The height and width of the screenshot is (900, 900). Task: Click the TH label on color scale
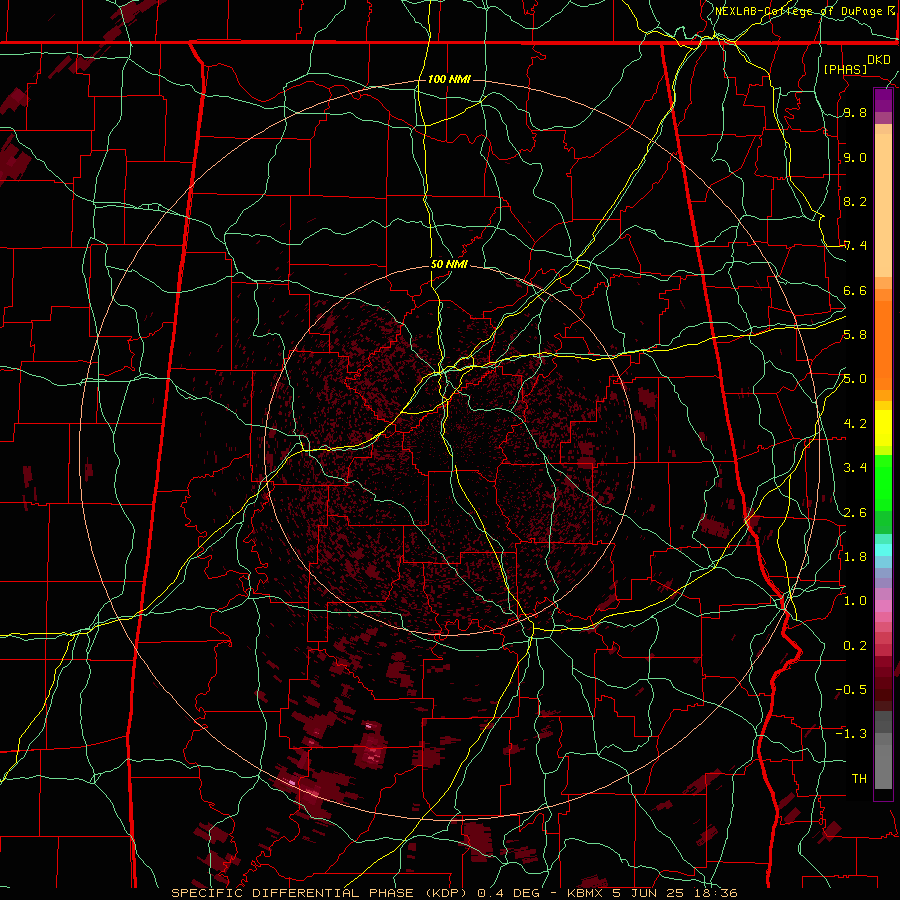tap(859, 779)
